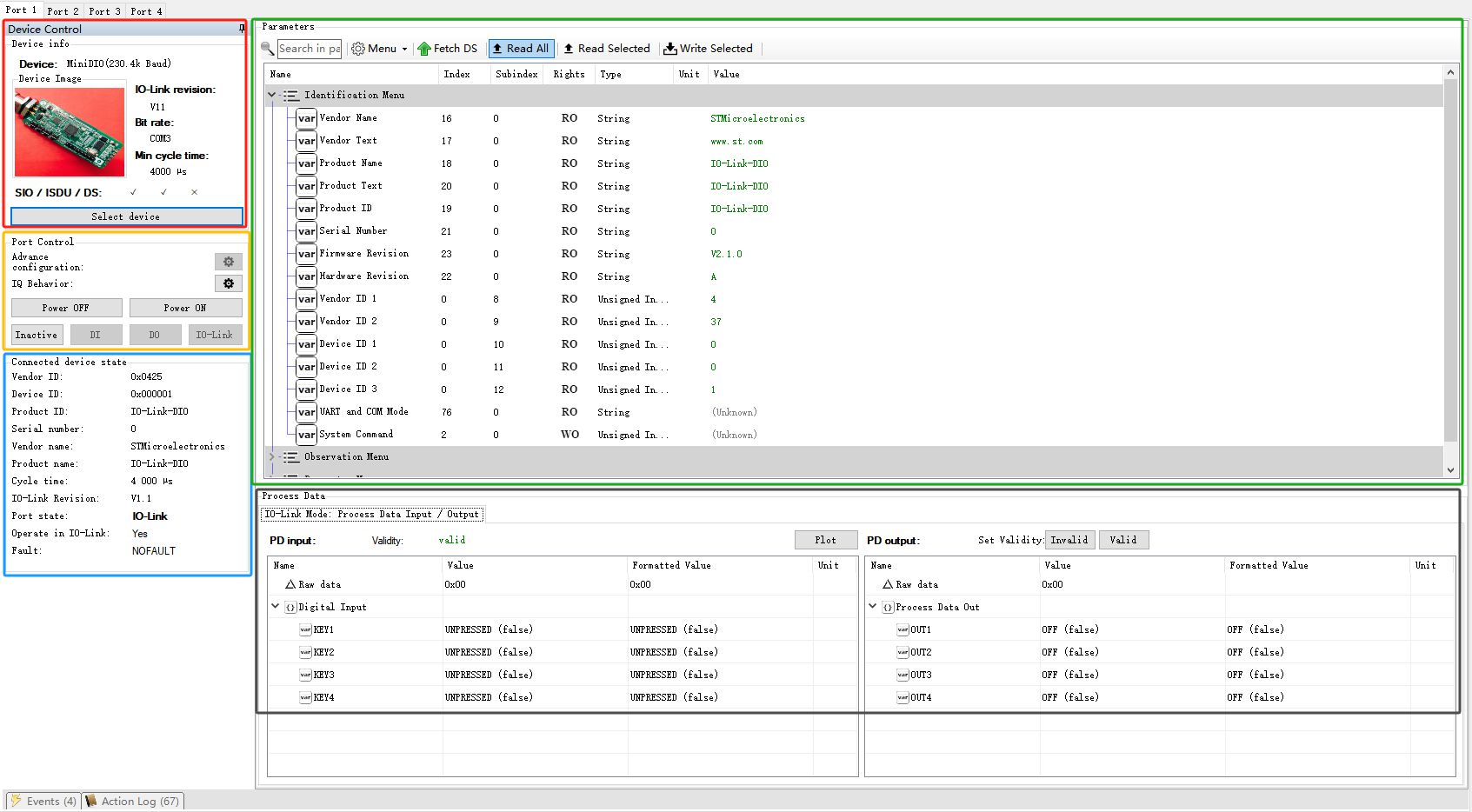Click Read Selected toolbar button
1472x812 pixels.
point(606,49)
